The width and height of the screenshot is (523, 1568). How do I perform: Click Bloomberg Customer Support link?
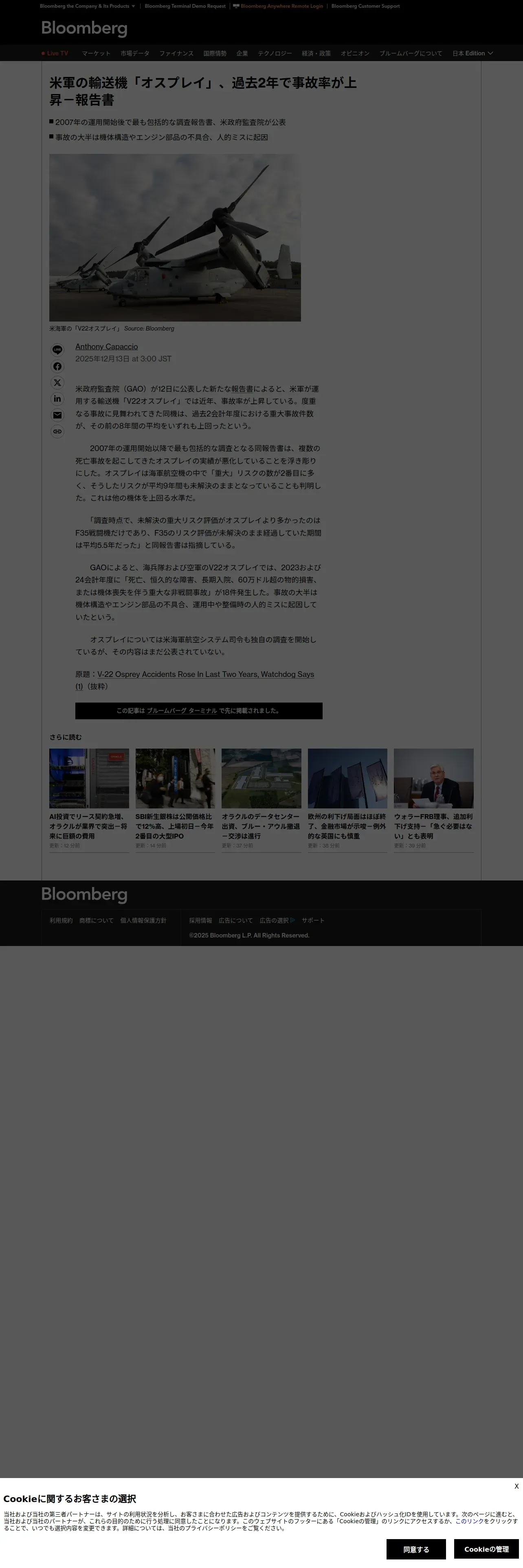coord(365,6)
